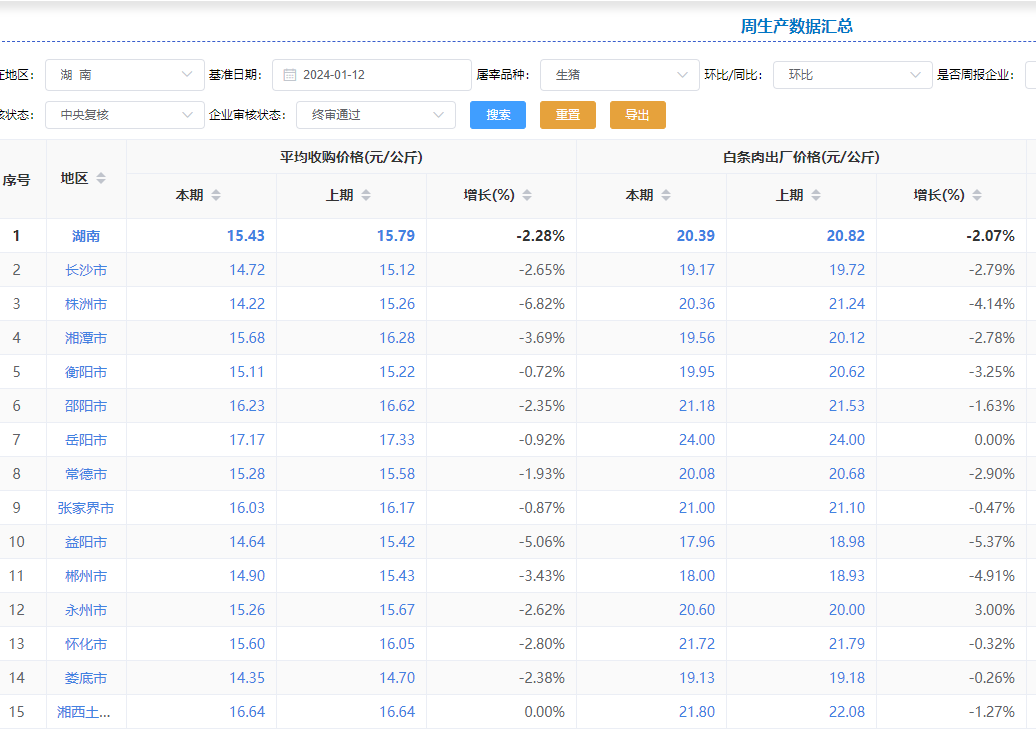
Task: Sort by 地区 column arrows
Action: (x=100, y=178)
